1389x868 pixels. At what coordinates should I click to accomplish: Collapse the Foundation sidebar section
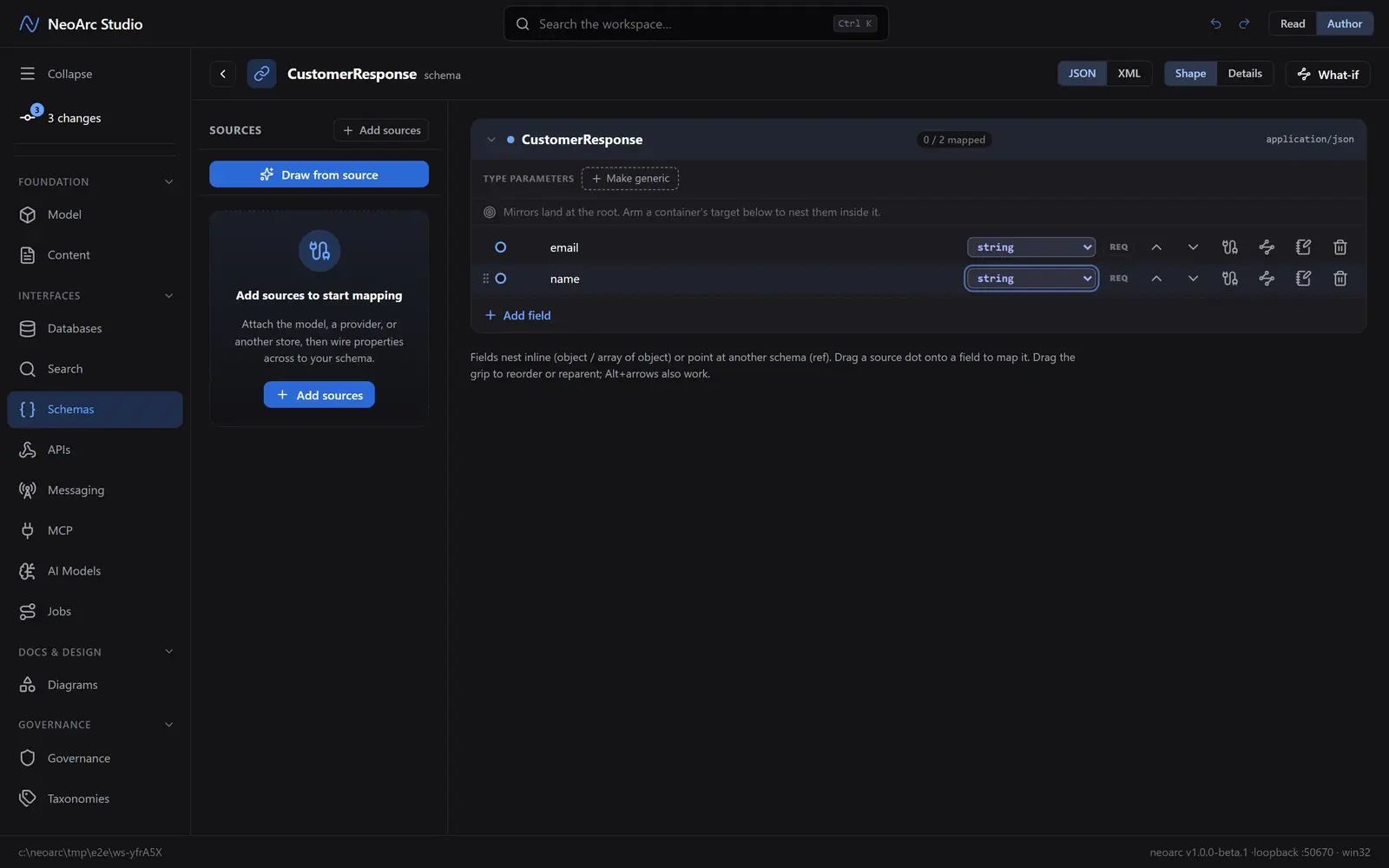[x=169, y=181]
